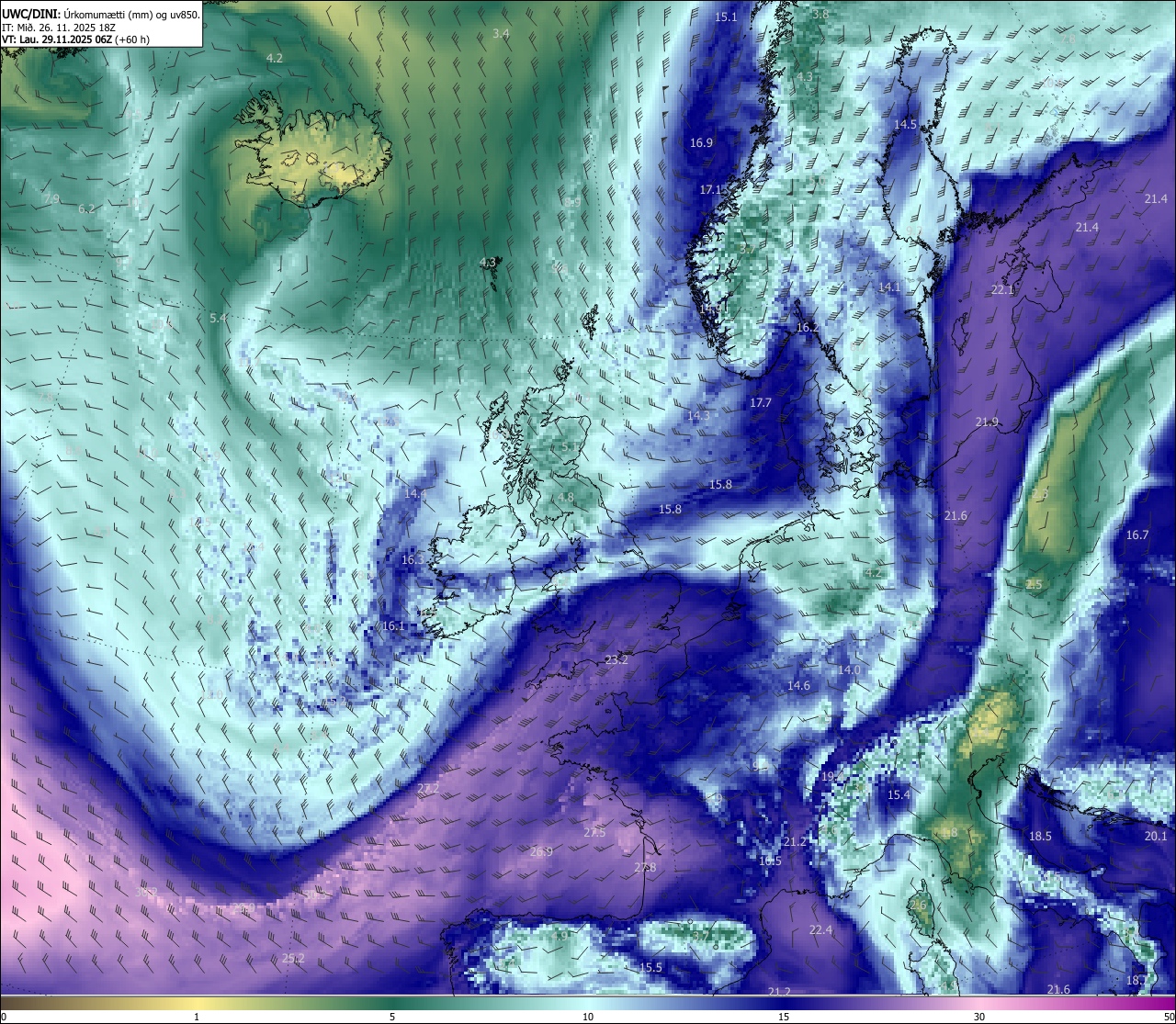Click the 14.5 value over northern Sweden
1176x1024 pixels.
tap(906, 124)
